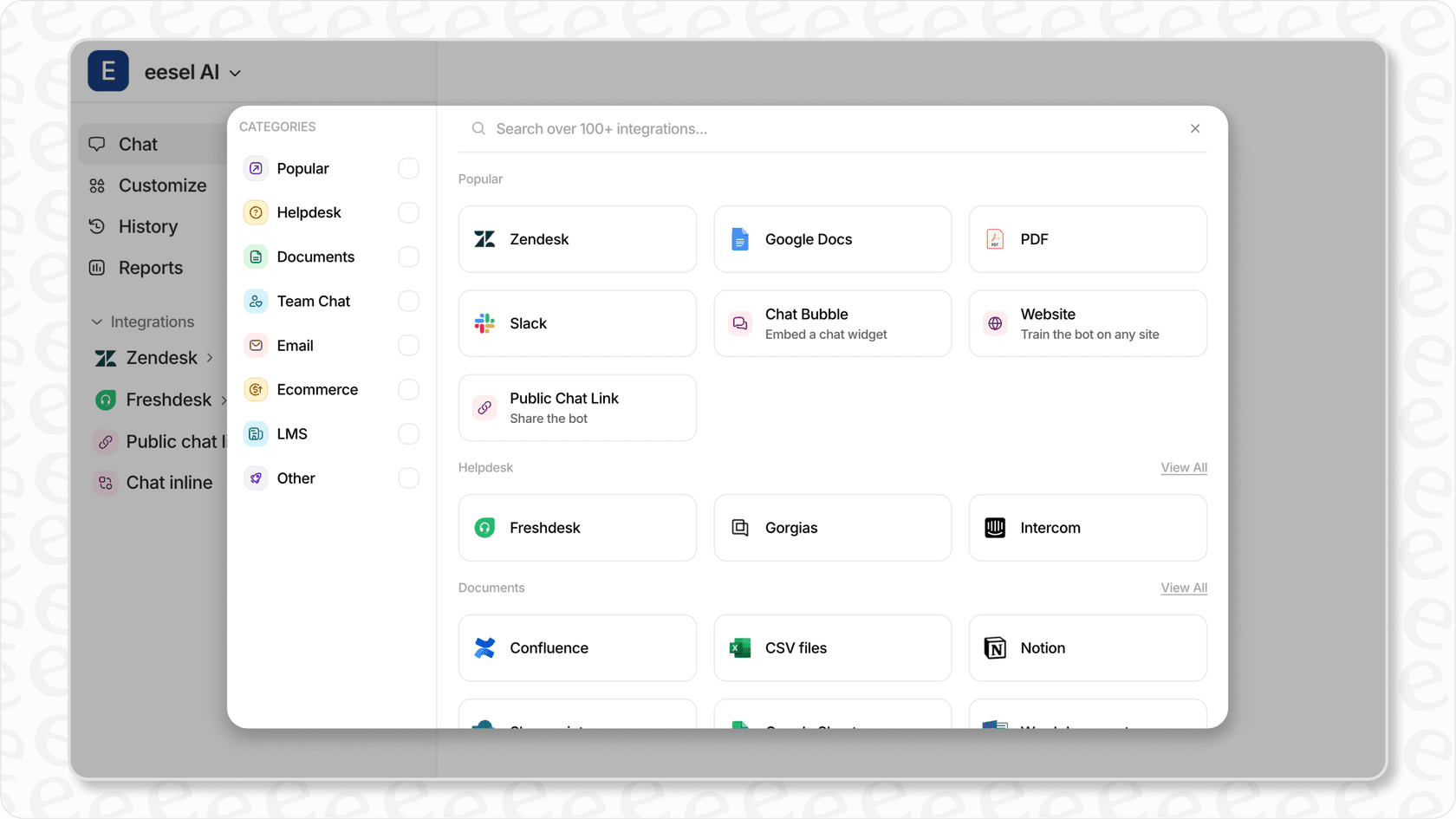Choose the Website integration card

(1088, 323)
